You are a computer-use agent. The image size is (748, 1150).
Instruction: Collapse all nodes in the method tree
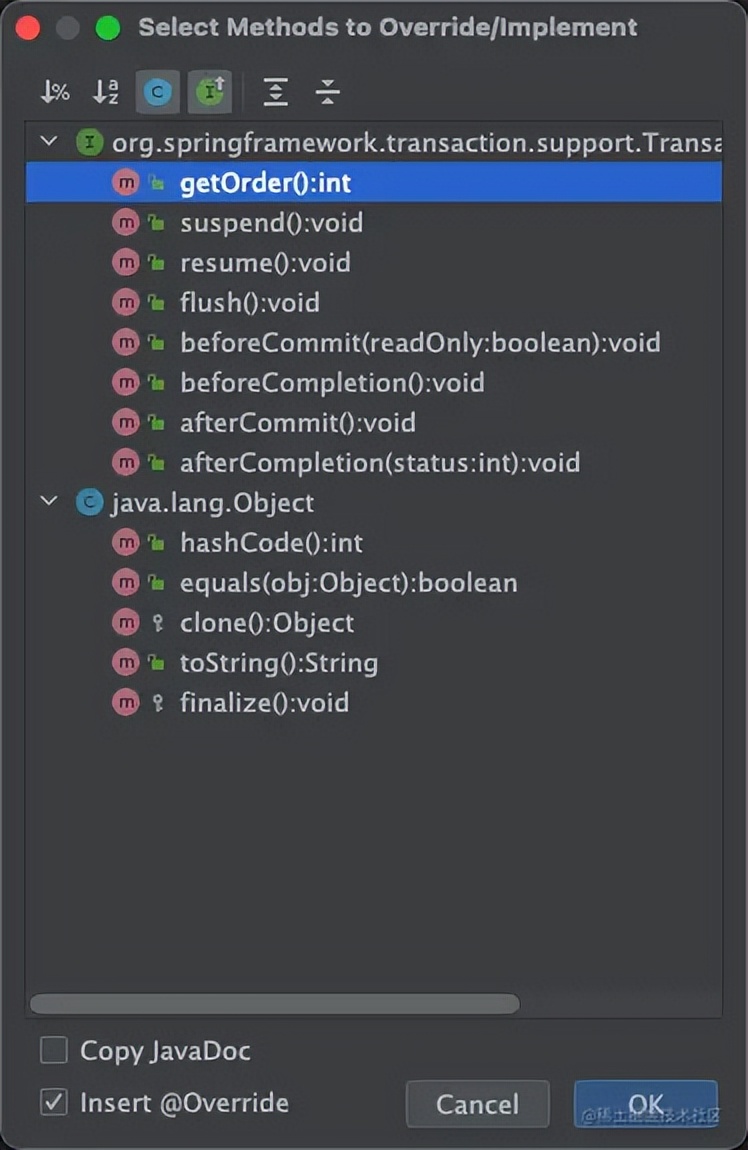point(326,91)
